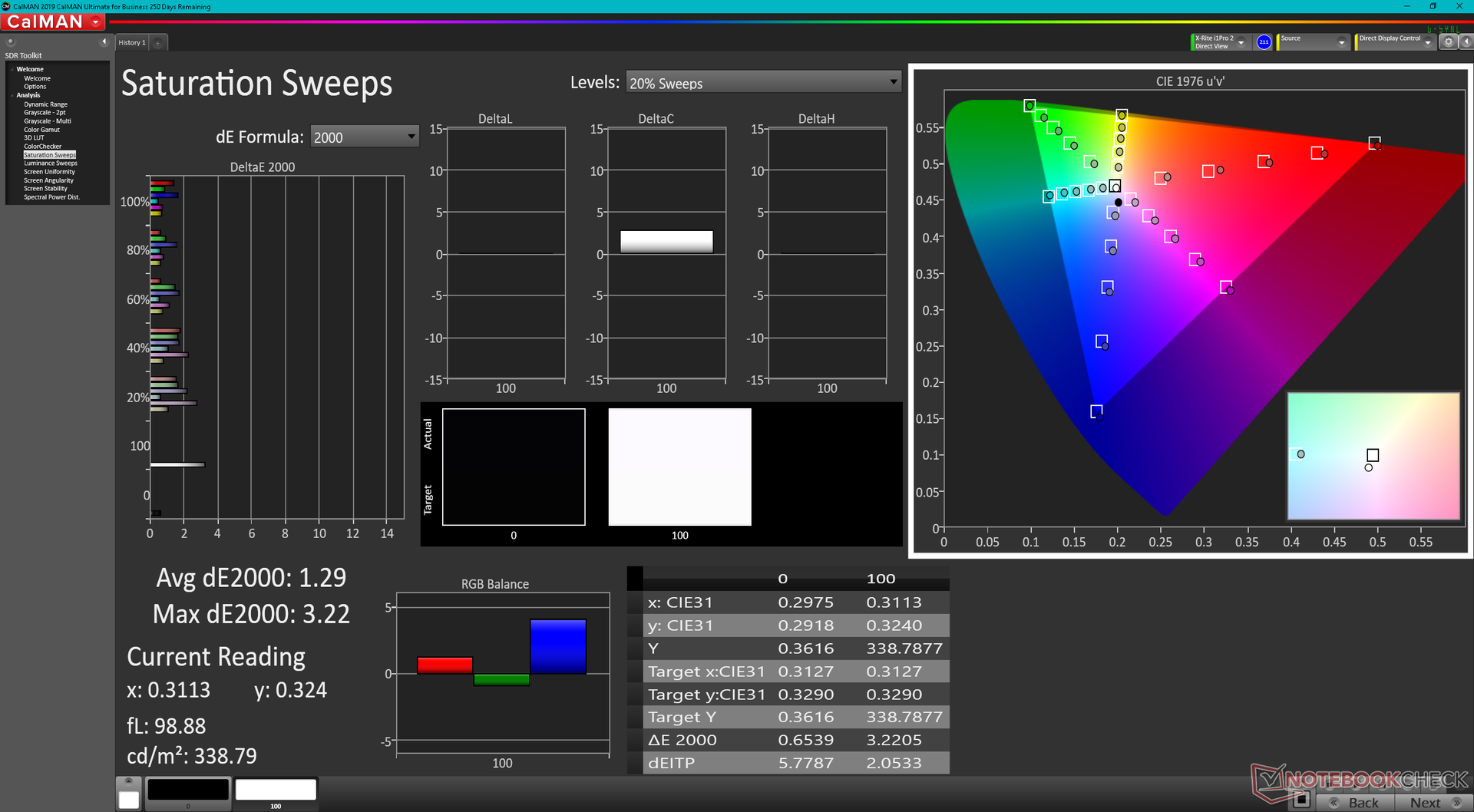The image size is (1474, 812).
Task: Open Luminance Sweeps page
Action: [51, 163]
